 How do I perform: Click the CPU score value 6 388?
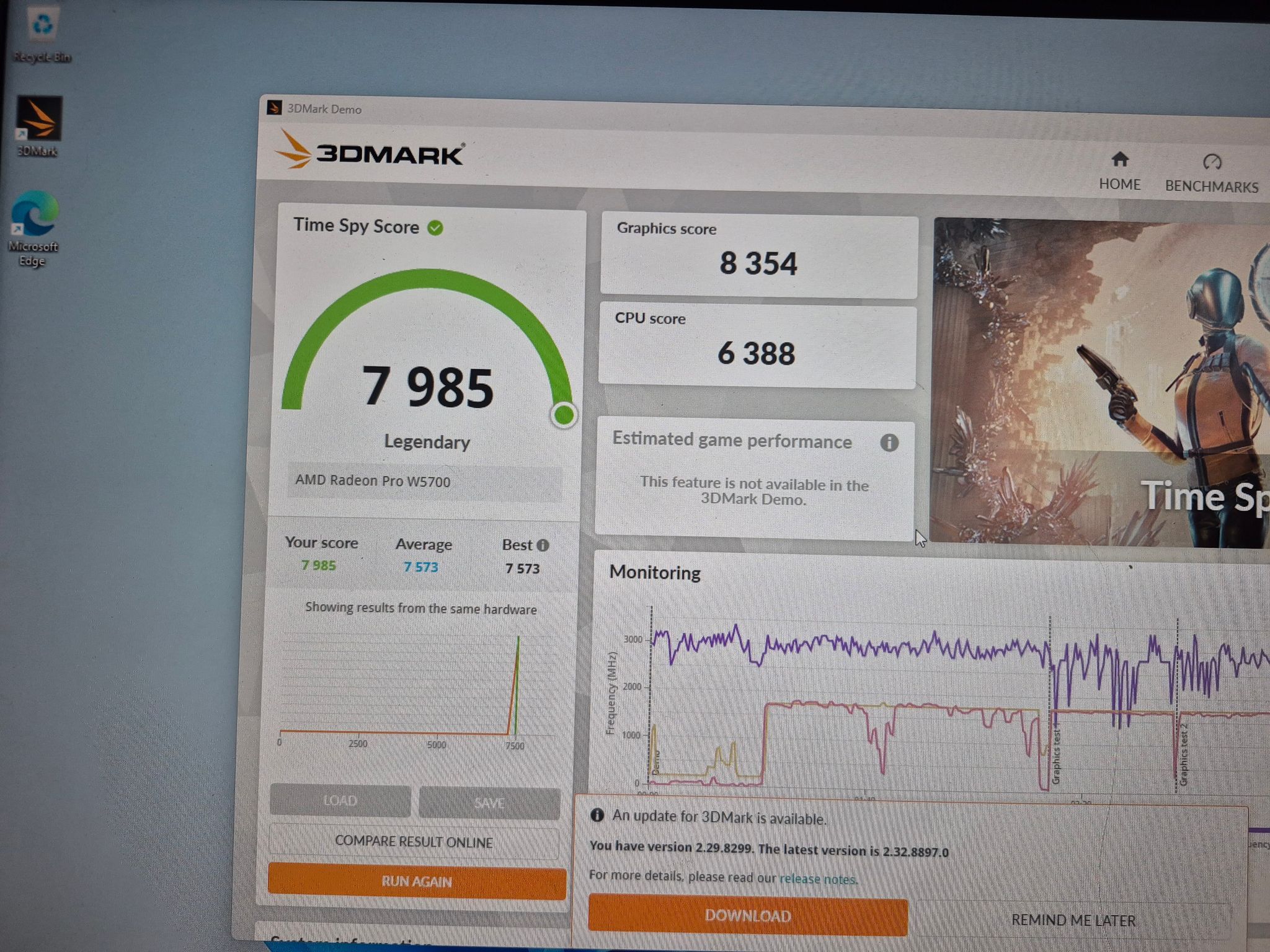pos(756,353)
